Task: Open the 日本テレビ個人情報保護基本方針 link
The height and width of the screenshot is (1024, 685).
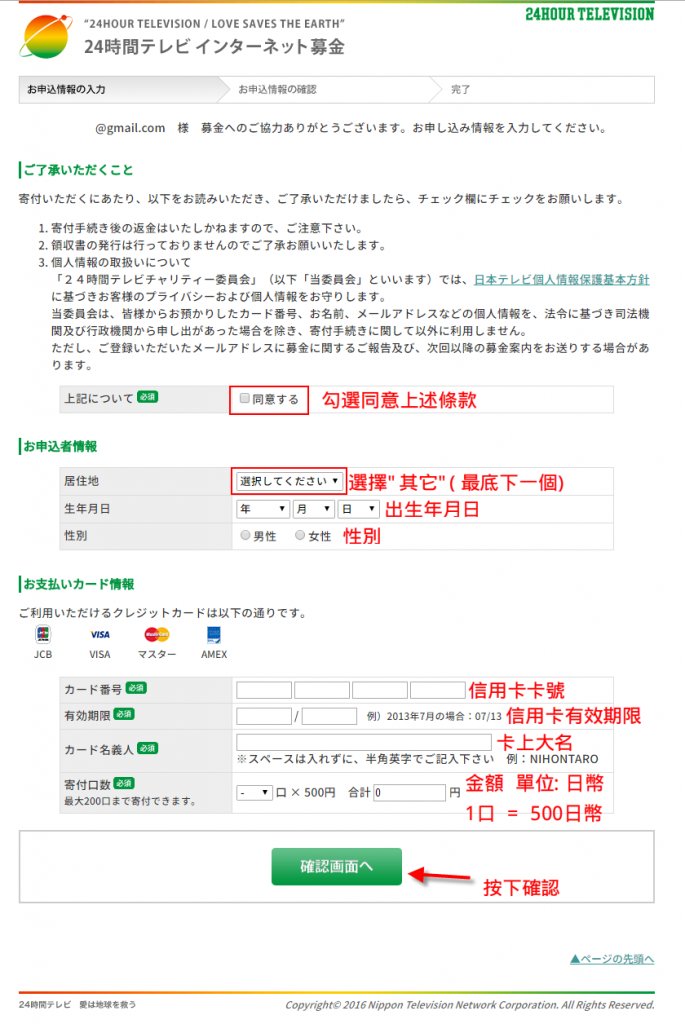Action: (562, 280)
